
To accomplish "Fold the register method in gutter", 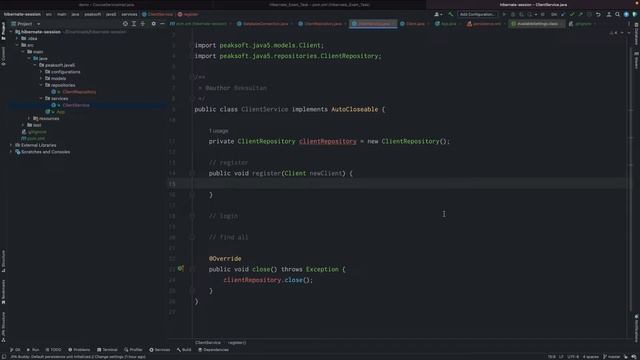I will (x=191, y=173).
